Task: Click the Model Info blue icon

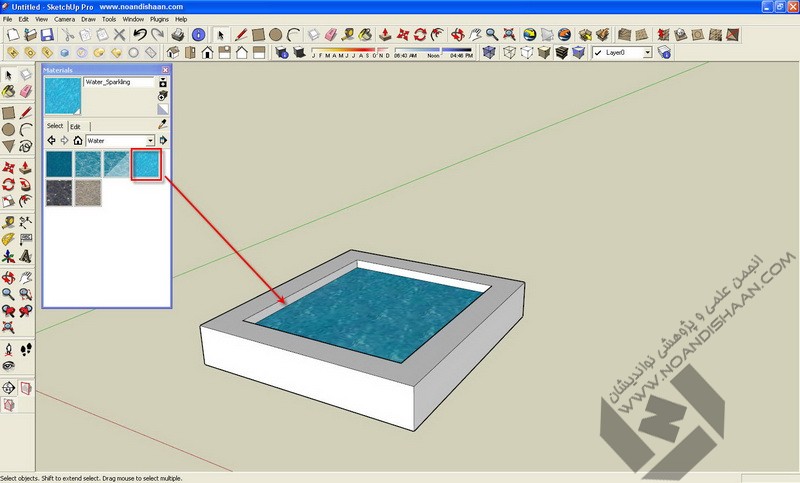Action: pos(199,34)
